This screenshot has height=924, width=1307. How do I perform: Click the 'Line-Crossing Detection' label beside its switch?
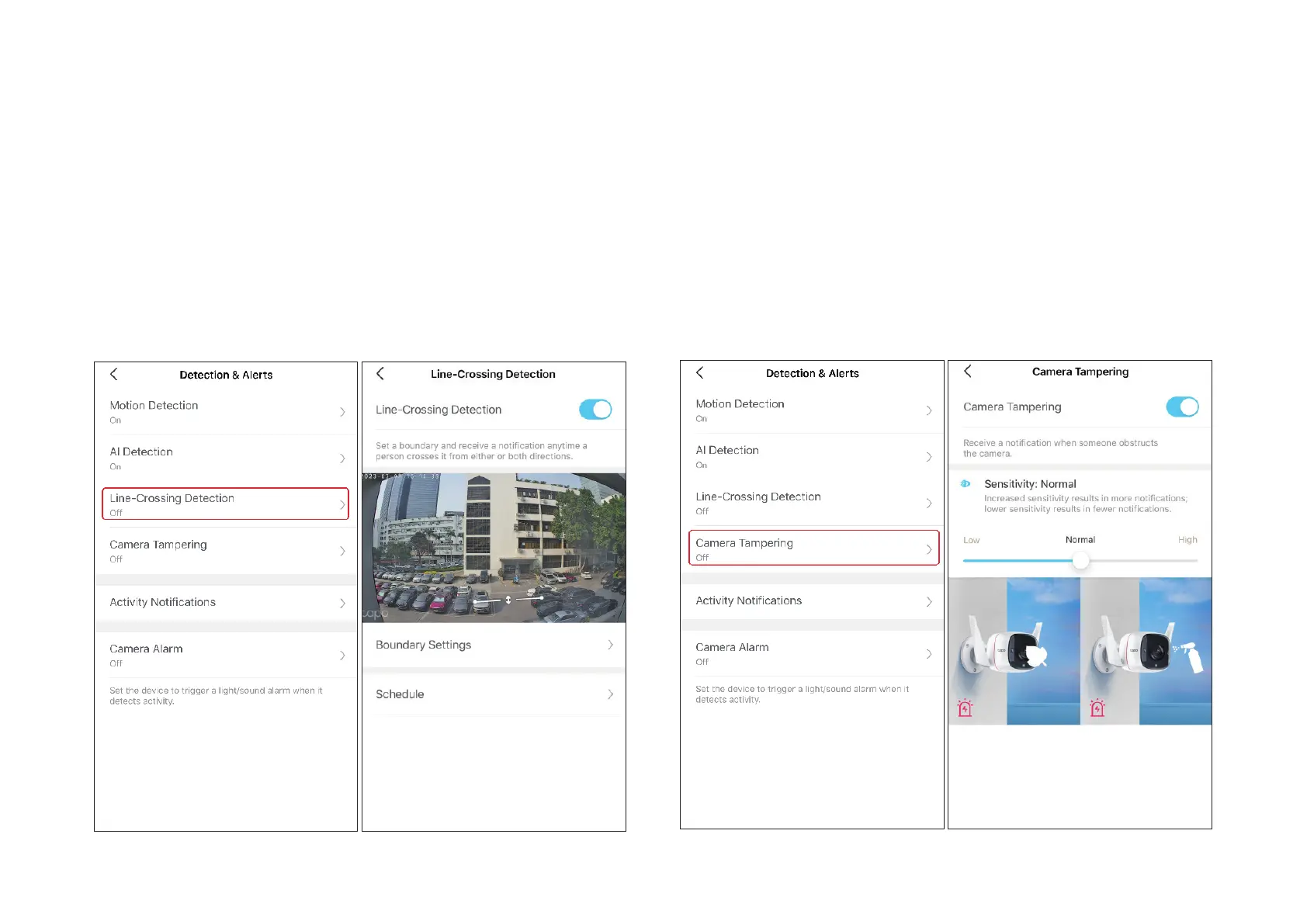click(439, 410)
